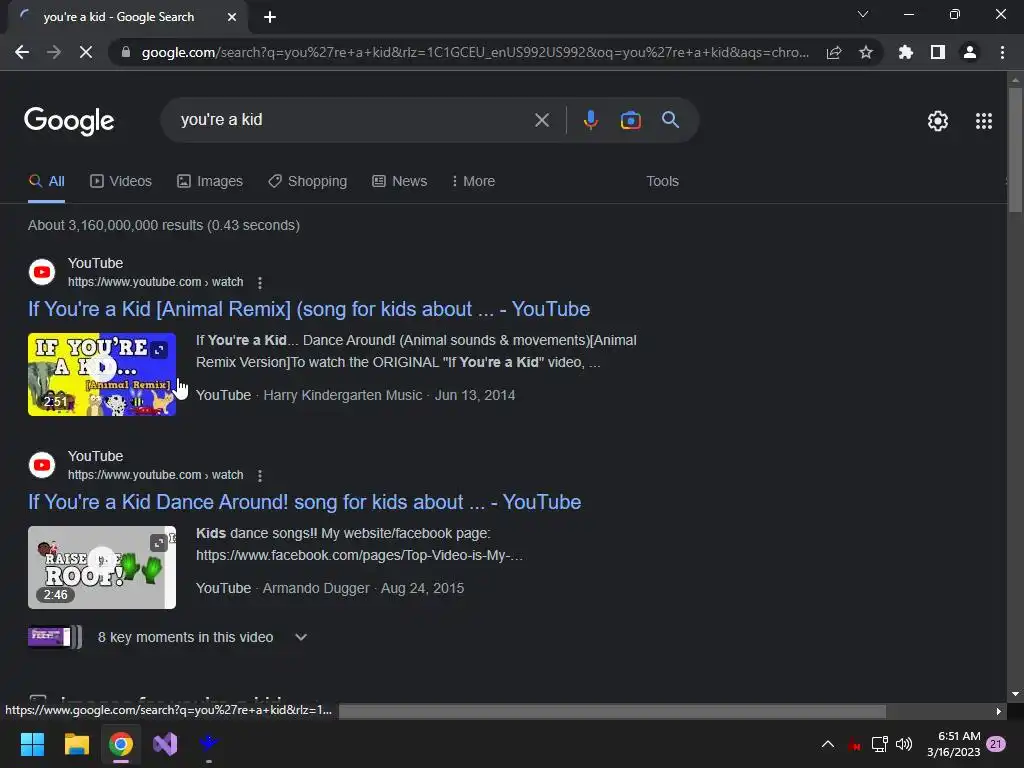Viewport: 1024px width, 768px height.
Task: Open a new browser tab
Action: click(x=270, y=17)
